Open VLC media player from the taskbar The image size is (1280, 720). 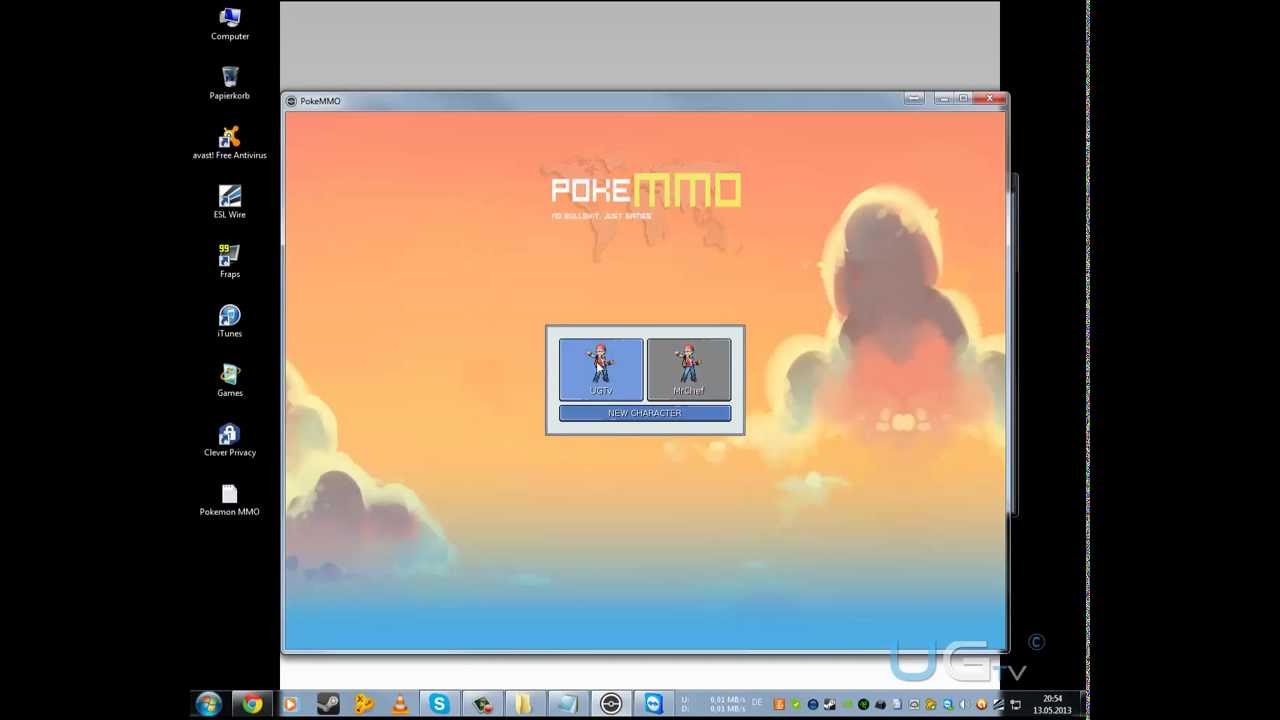(401, 704)
